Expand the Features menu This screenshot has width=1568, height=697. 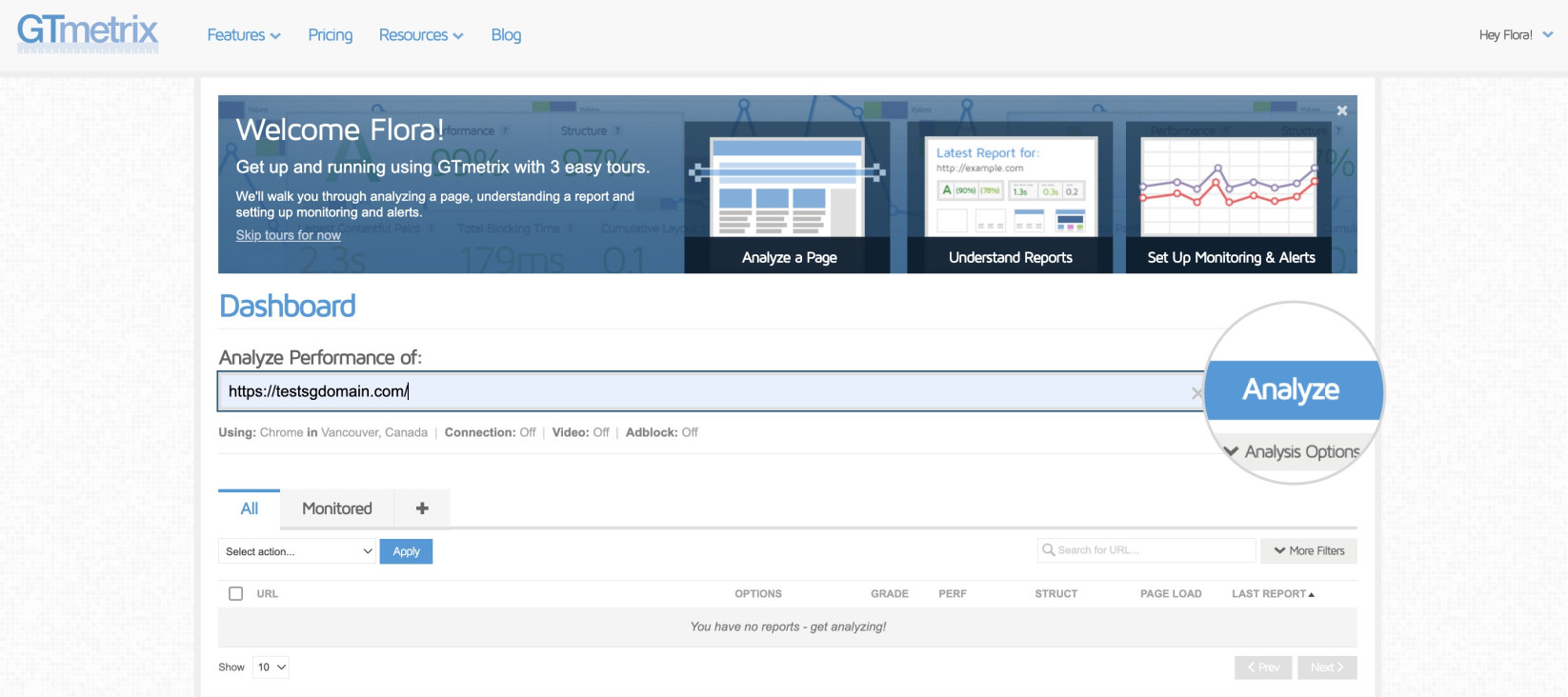click(x=244, y=35)
